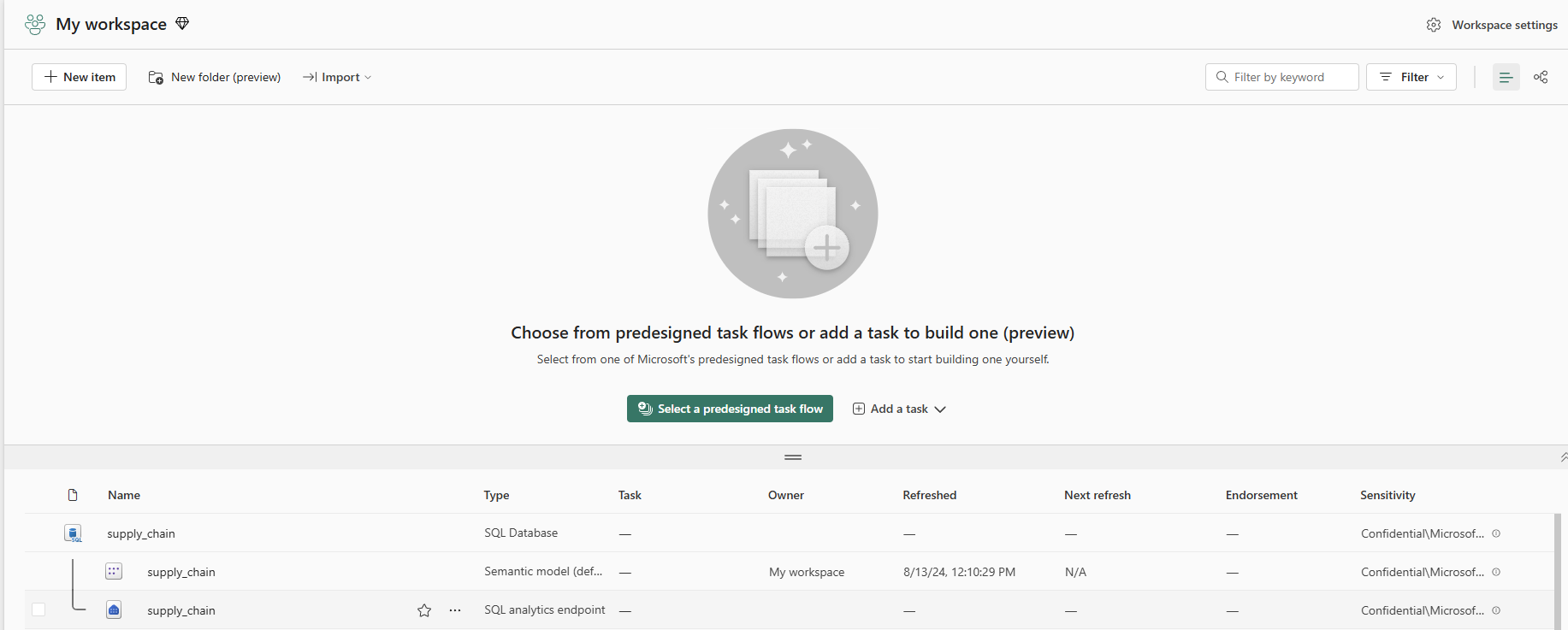Click the supply_chain SQL Database icon
This screenshot has height=630, width=1568.
coord(74,533)
